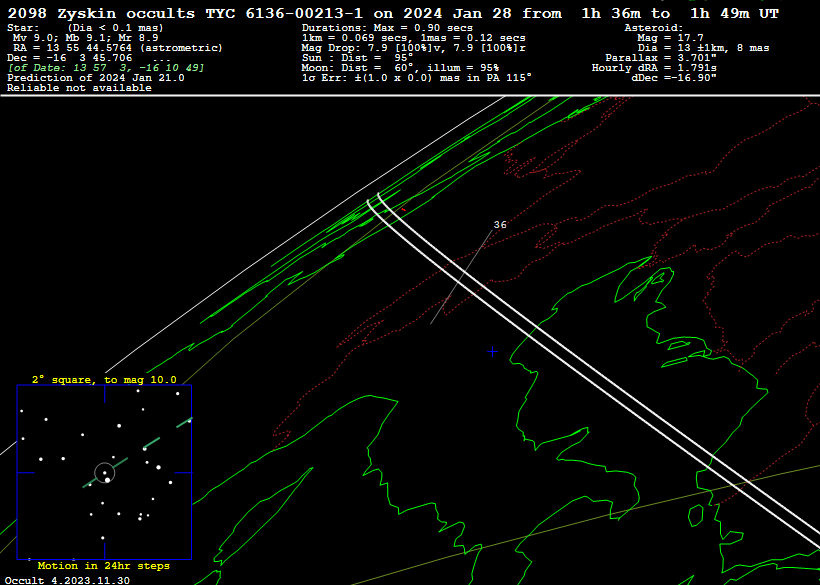Screen dimensions: 820x585
Task: Click the title text '2098 Zyskin occults TYC 6136-00213-1'
Action: (x=185, y=14)
